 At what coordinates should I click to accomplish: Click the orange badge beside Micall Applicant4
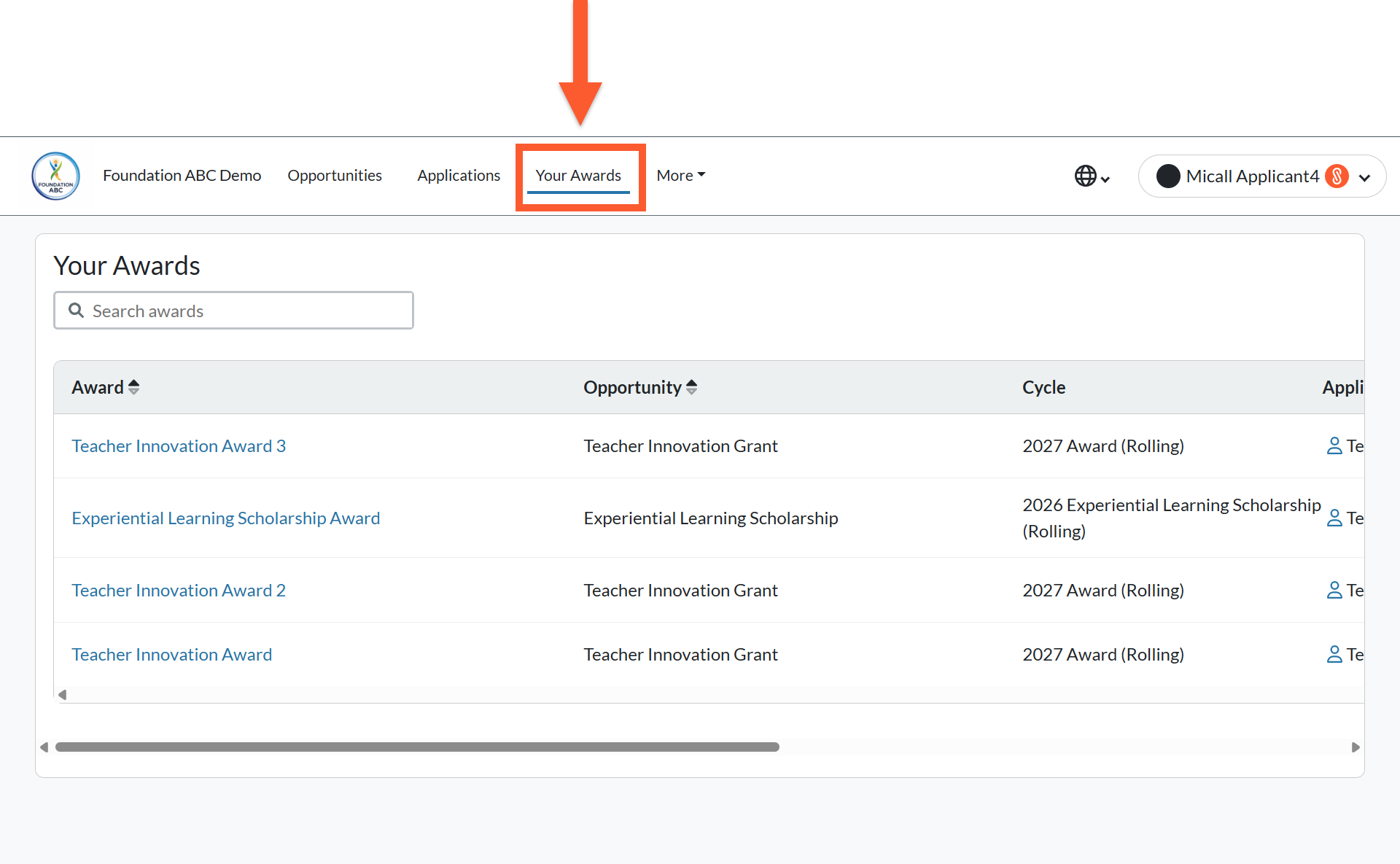click(1337, 176)
